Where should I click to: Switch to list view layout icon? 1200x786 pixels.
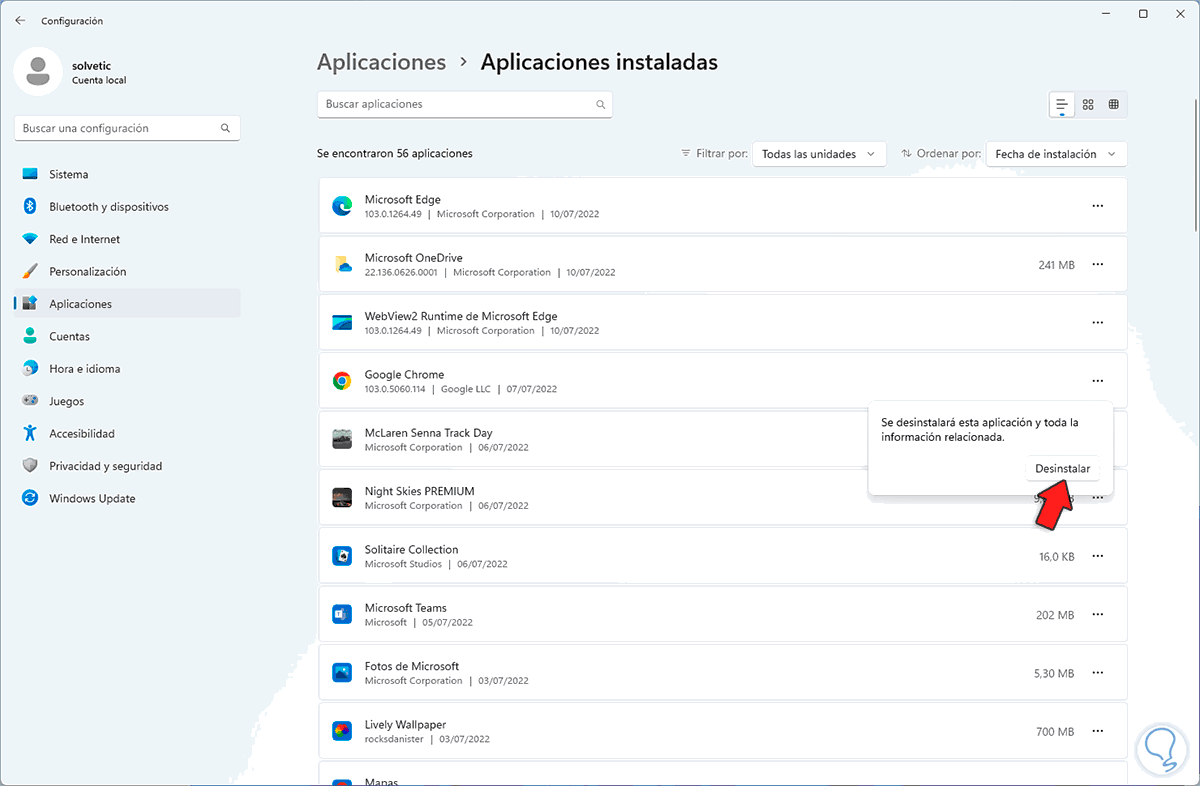point(1062,104)
